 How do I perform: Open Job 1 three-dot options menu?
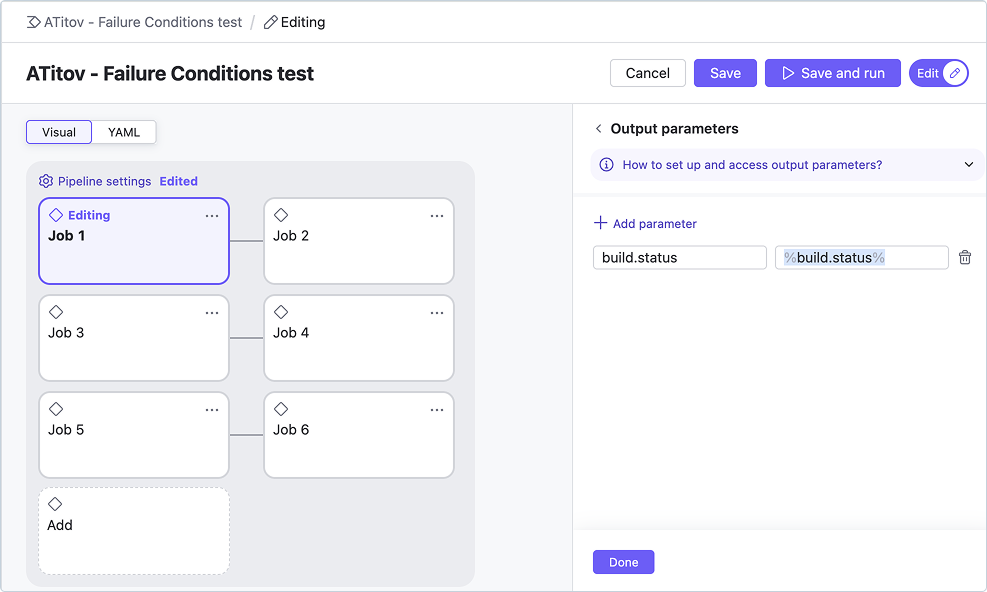coord(212,216)
